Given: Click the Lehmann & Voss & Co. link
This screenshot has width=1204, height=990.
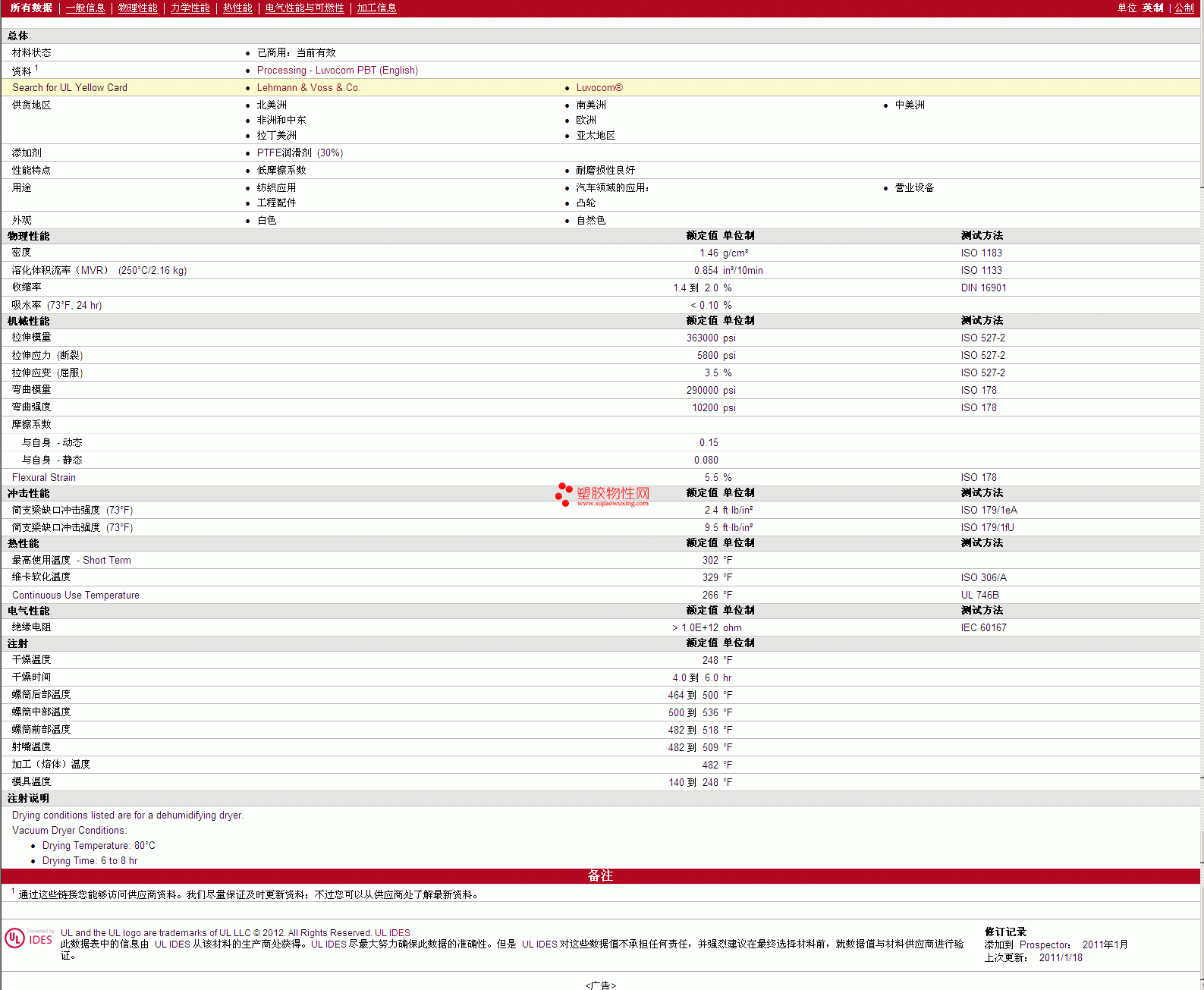Looking at the screenshot, I should 308,88.
